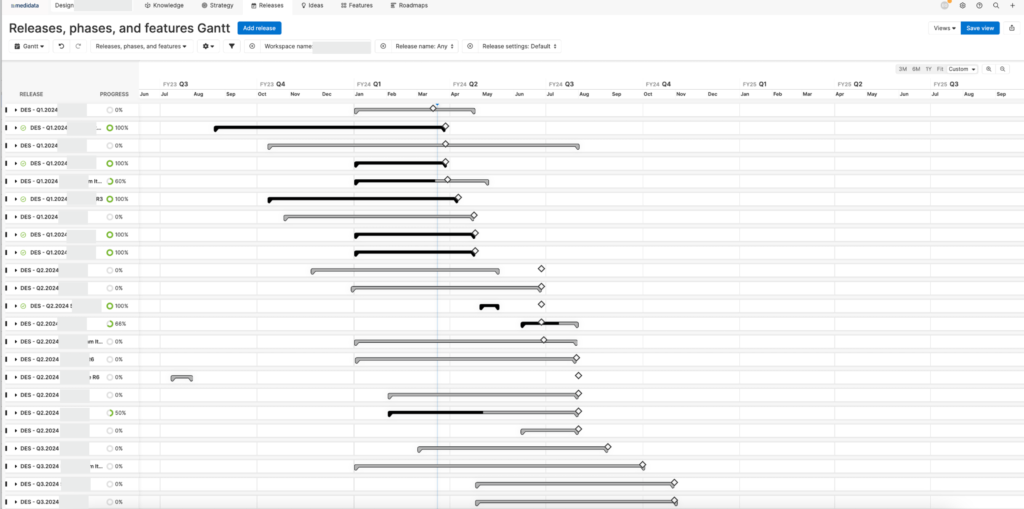Click the share/export icon beside Save view
This screenshot has height=509, width=1024.
(1012, 28)
